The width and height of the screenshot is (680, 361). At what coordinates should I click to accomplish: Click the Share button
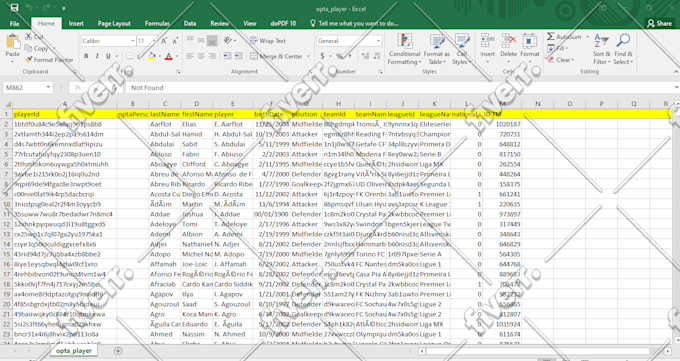coord(659,23)
